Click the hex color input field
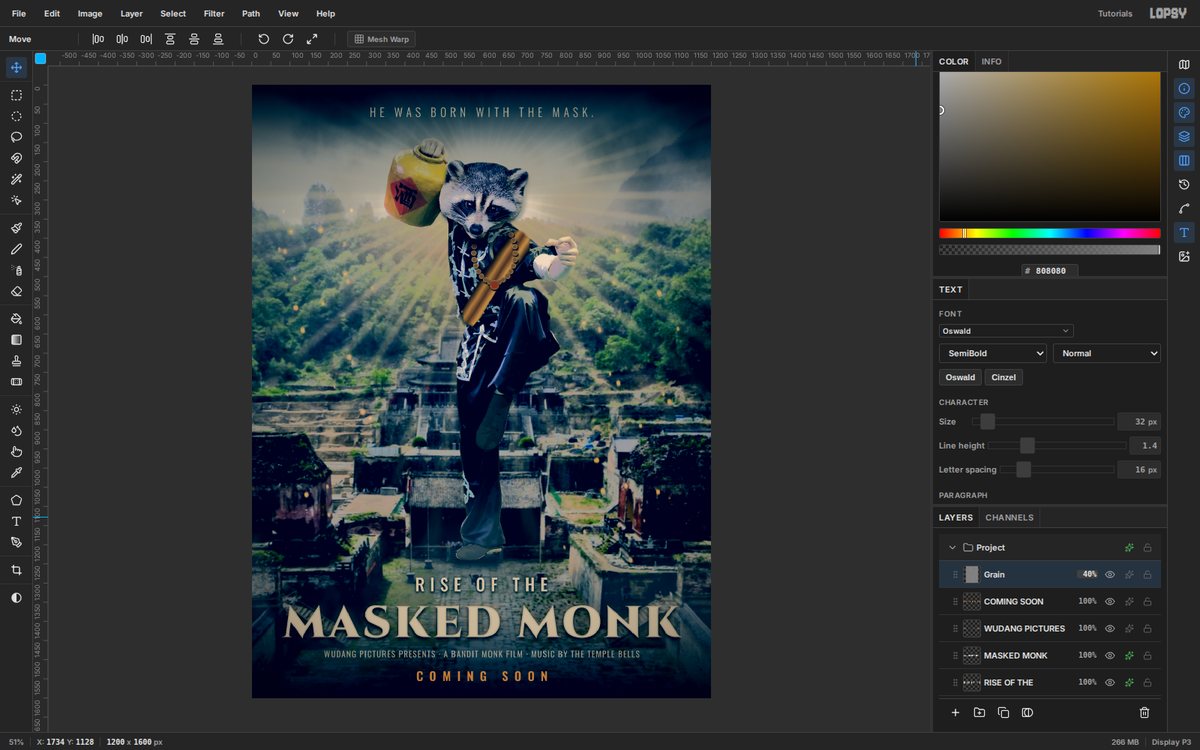The height and width of the screenshot is (750, 1200). click(1050, 271)
